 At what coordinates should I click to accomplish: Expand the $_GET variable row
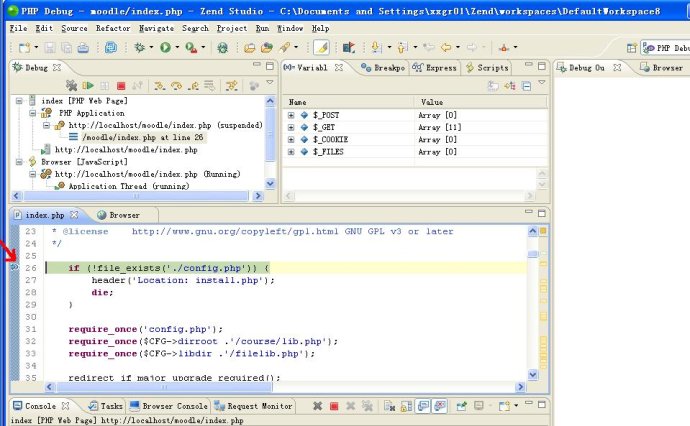[x=291, y=128]
